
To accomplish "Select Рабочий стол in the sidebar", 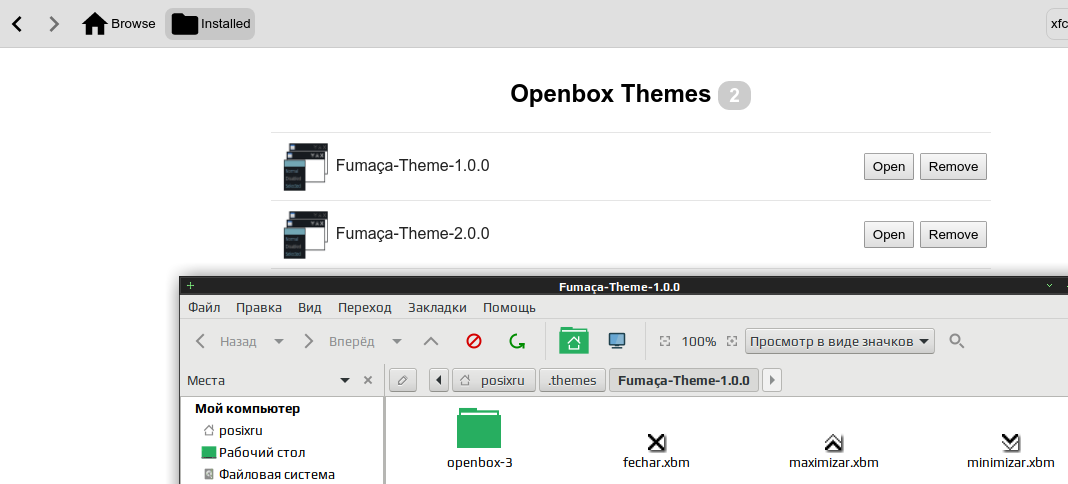I will [253, 453].
